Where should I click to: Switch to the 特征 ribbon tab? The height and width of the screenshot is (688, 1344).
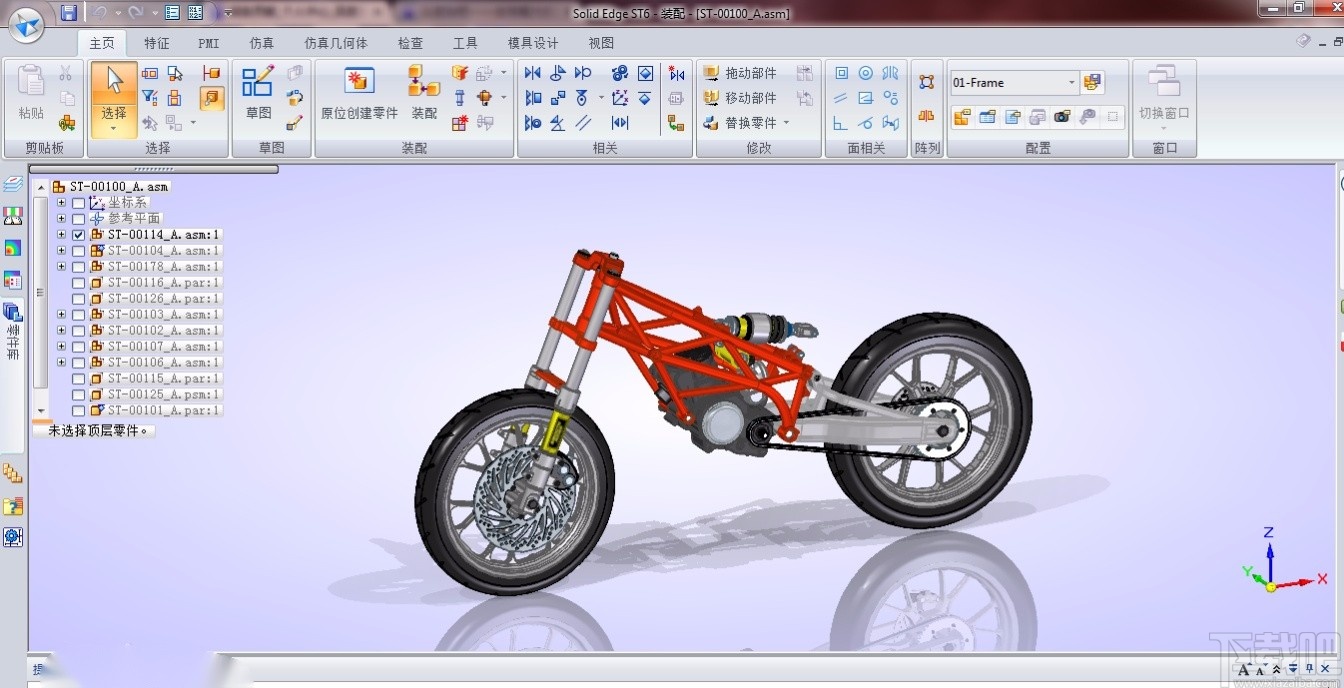(156, 43)
